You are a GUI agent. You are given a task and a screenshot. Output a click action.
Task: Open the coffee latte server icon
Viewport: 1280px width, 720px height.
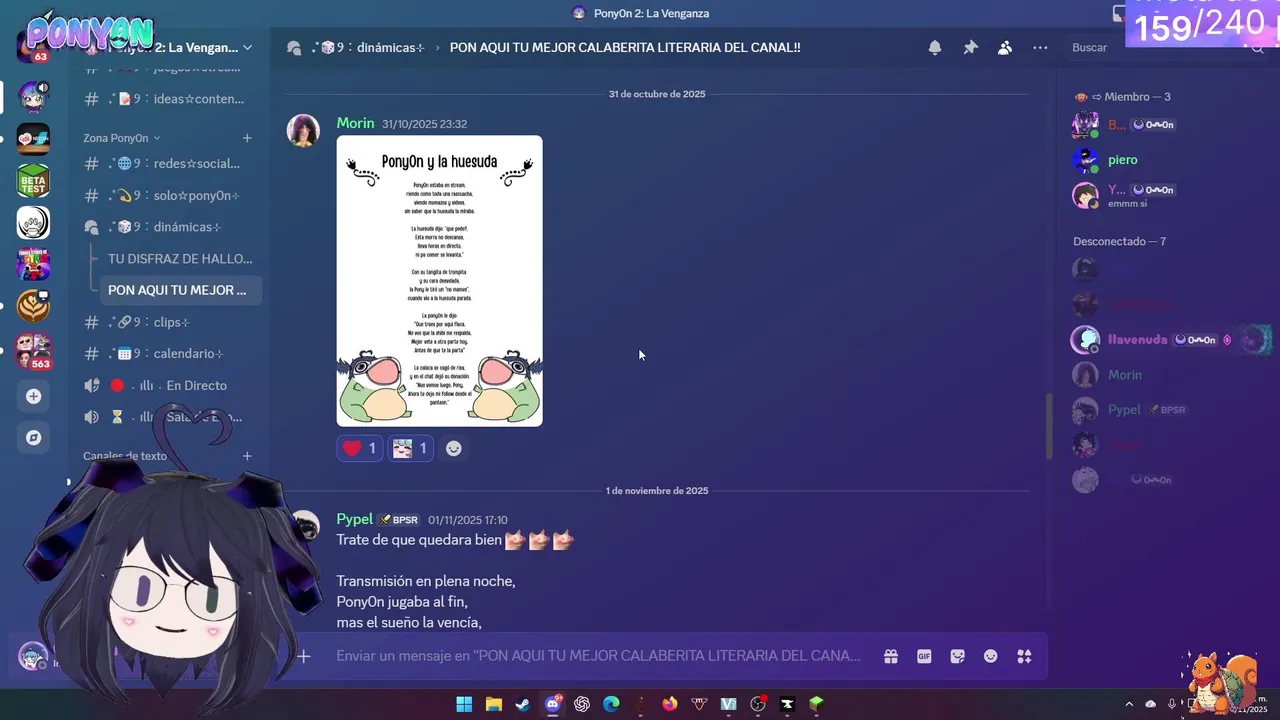coord(33,306)
